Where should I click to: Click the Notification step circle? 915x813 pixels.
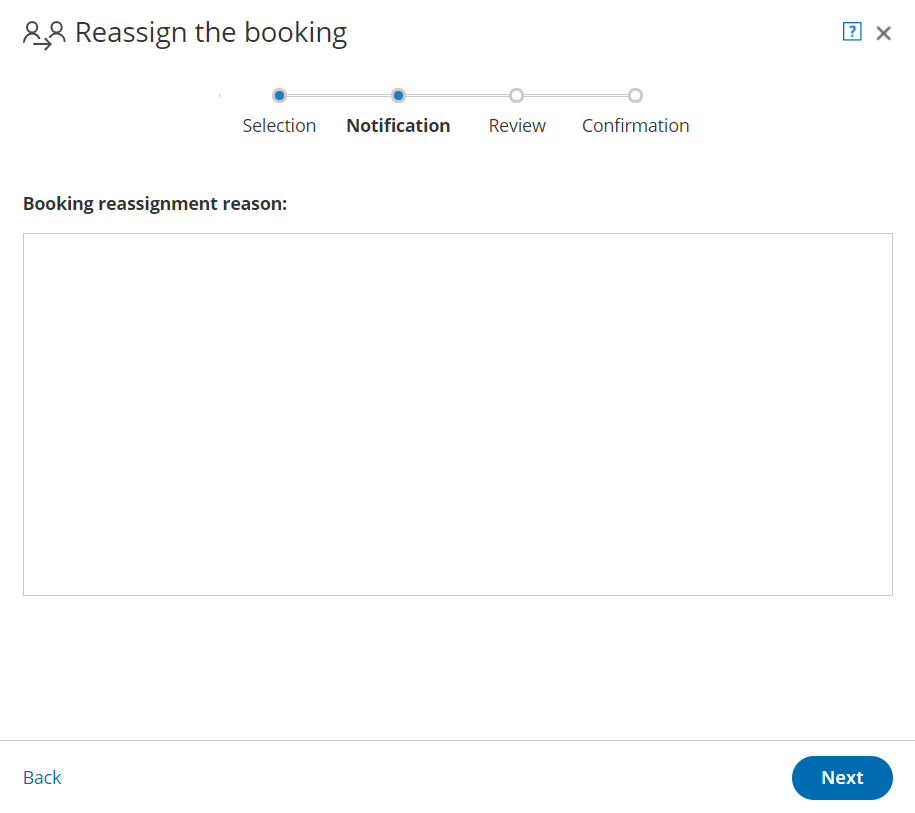coord(398,96)
